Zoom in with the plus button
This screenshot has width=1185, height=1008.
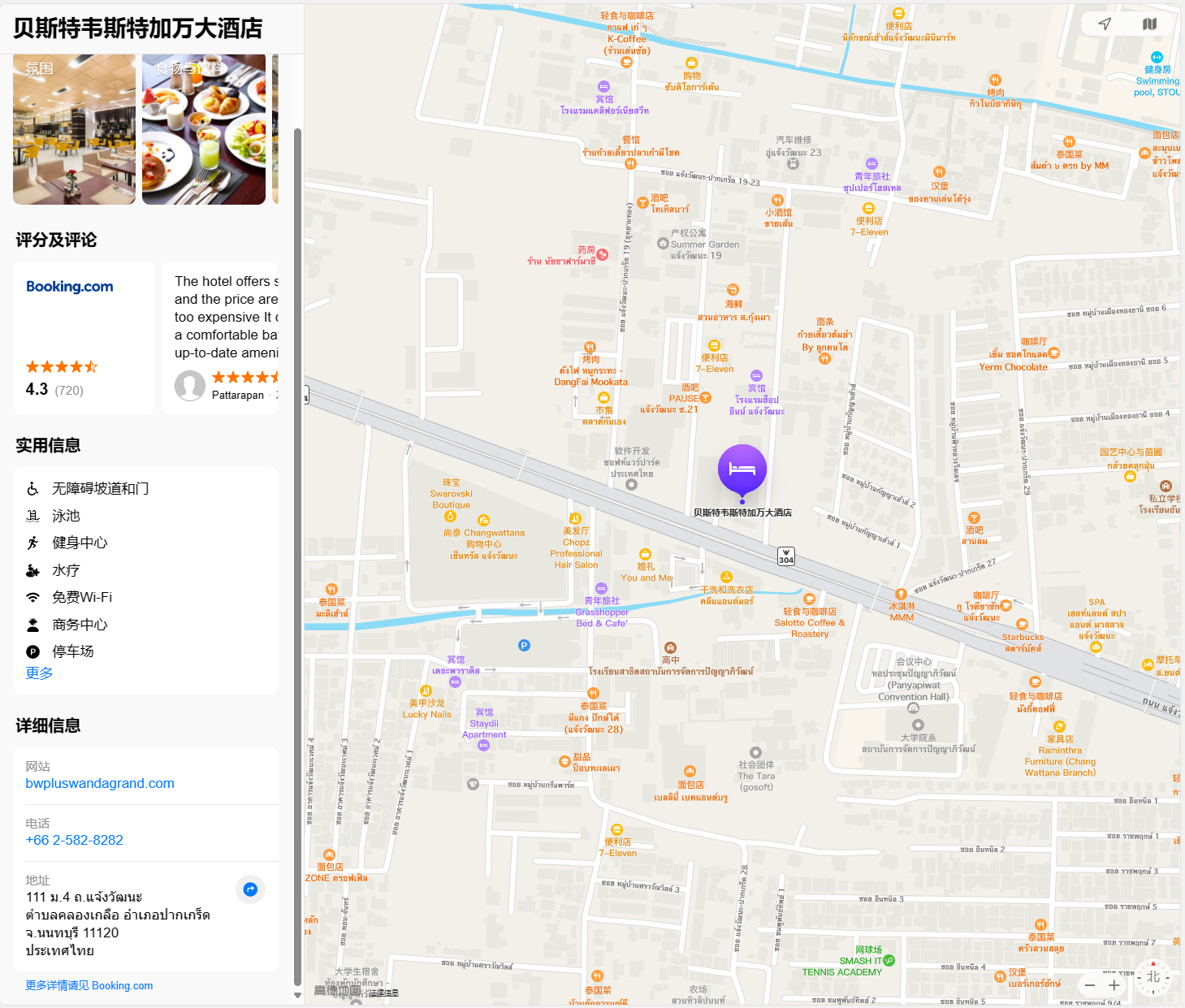1114,985
